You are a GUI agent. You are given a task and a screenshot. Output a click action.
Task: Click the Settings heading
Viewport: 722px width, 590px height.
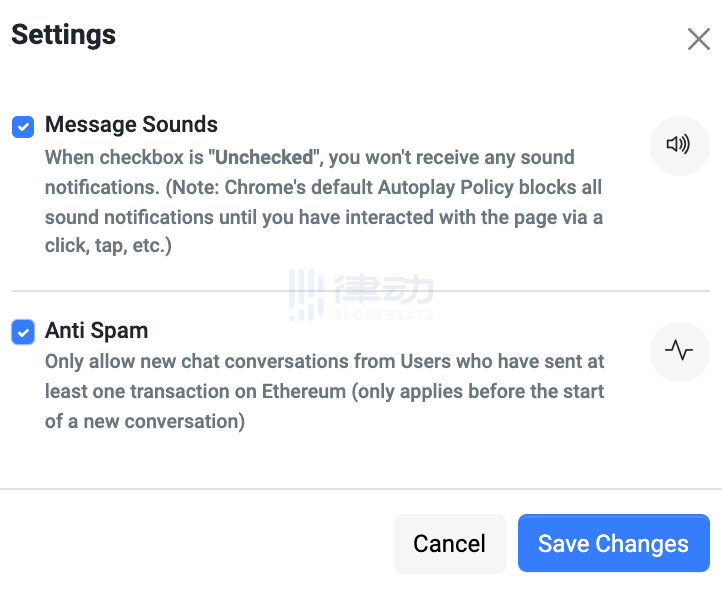tap(63, 35)
